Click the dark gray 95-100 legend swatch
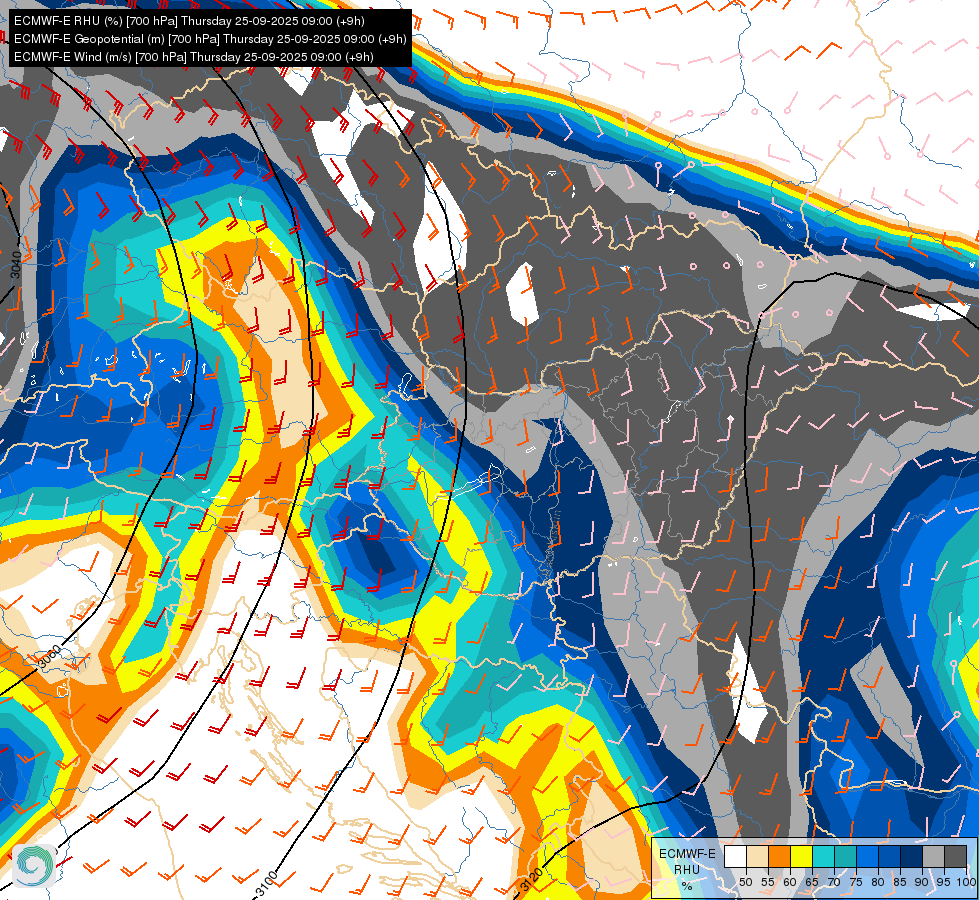The width and height of the screenshot is (979, 900). point(955,856)
